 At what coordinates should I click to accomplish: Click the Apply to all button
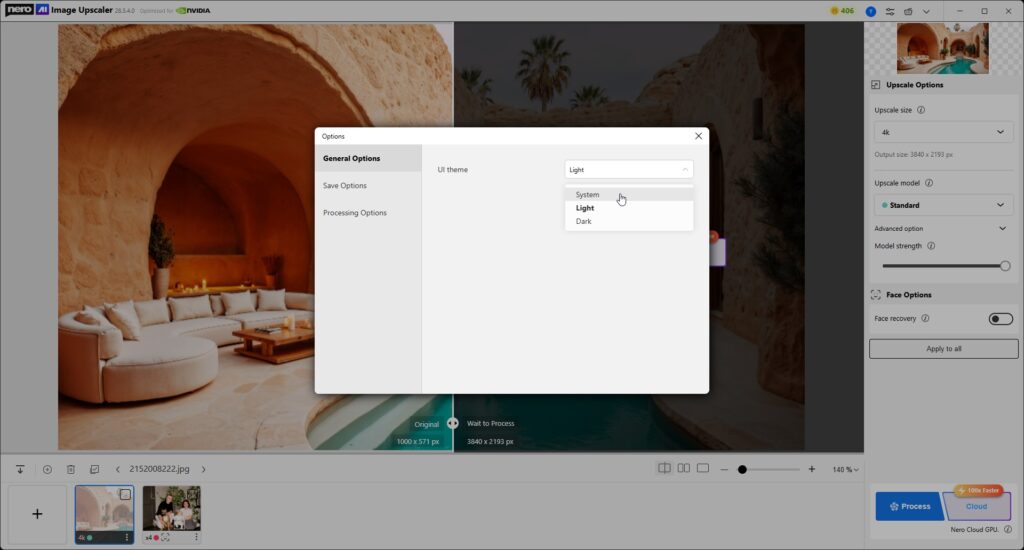click(x=943, y=349)
